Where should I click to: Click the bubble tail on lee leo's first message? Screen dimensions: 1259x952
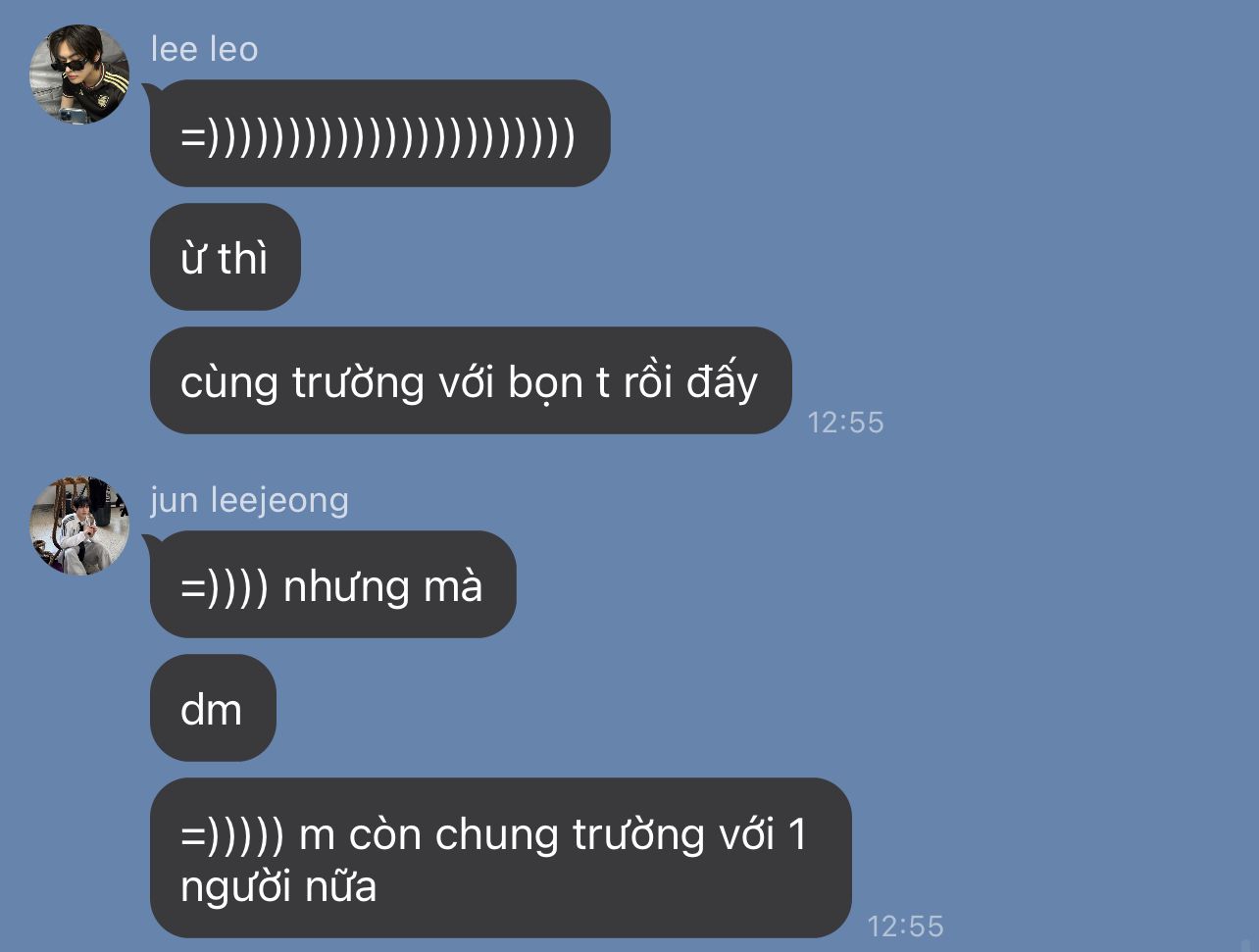[x=149, y=91]
